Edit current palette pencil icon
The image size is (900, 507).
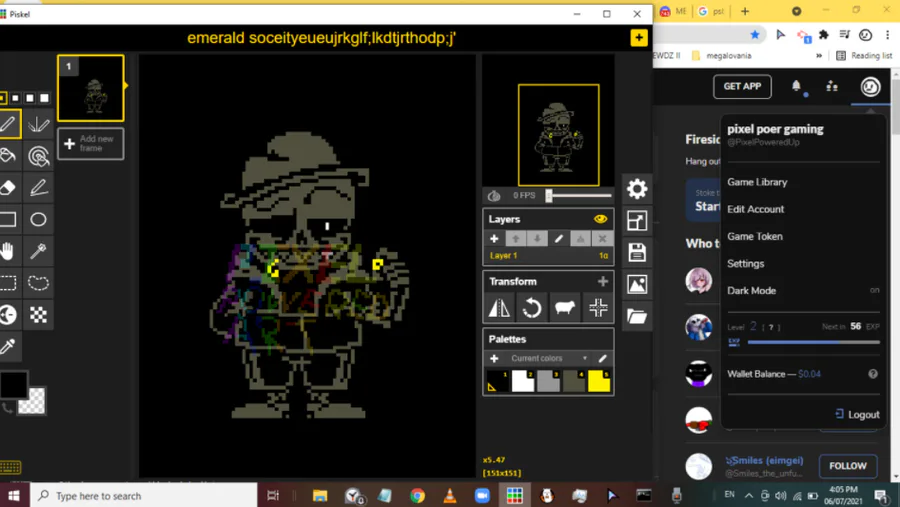point(602,358)
